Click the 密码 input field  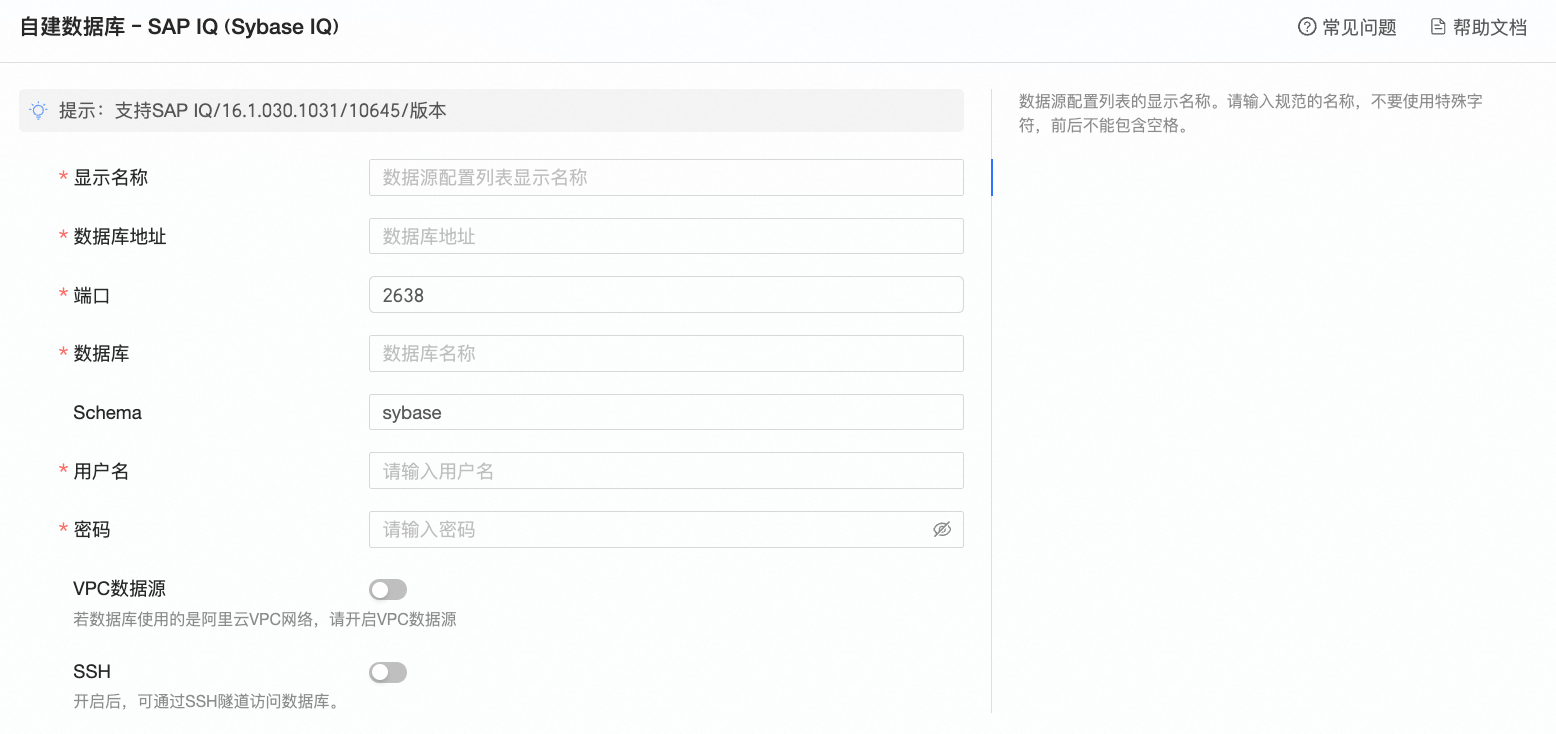coord(666,530)
